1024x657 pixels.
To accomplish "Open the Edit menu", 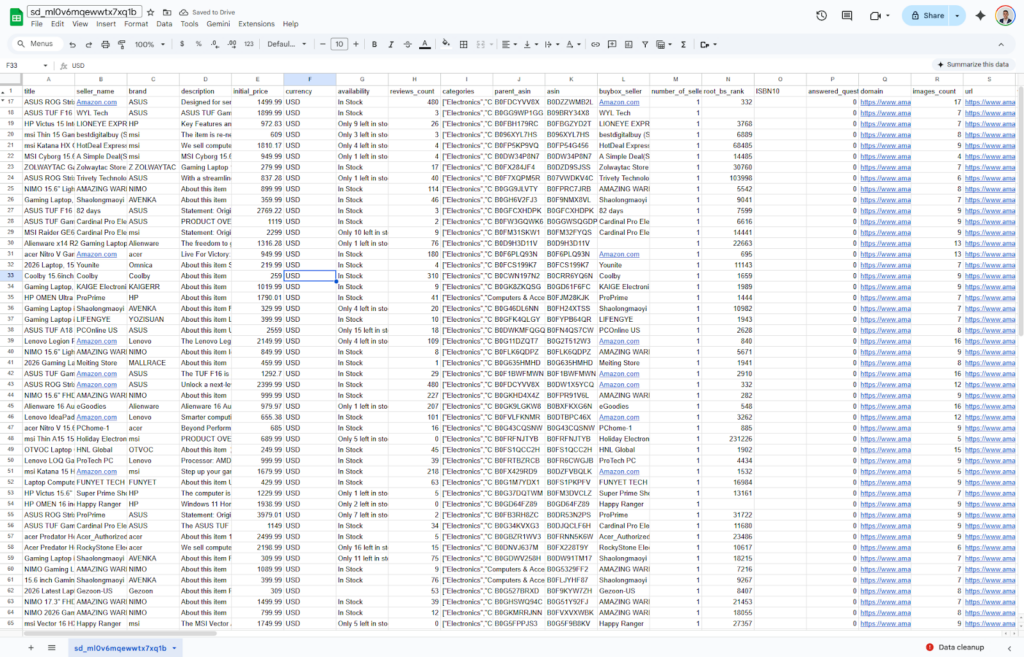I will pyautogui.click(x=57, y=24).
